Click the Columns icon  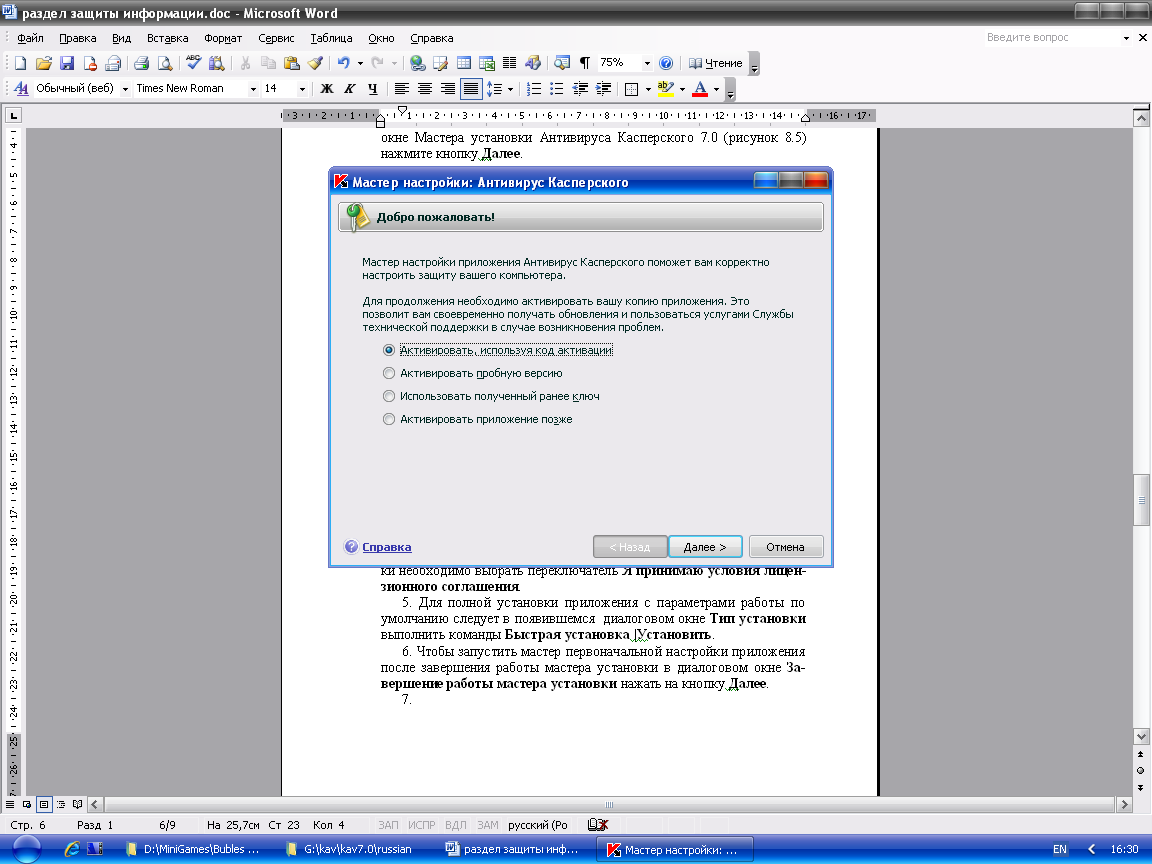[x=509, y=63]
